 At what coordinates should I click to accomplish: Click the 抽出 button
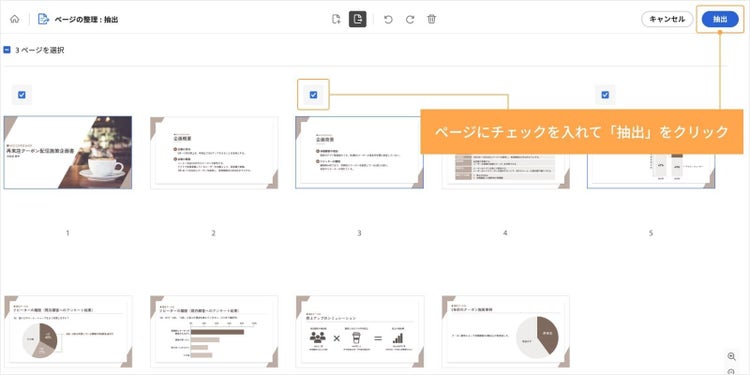coord(720,19)
